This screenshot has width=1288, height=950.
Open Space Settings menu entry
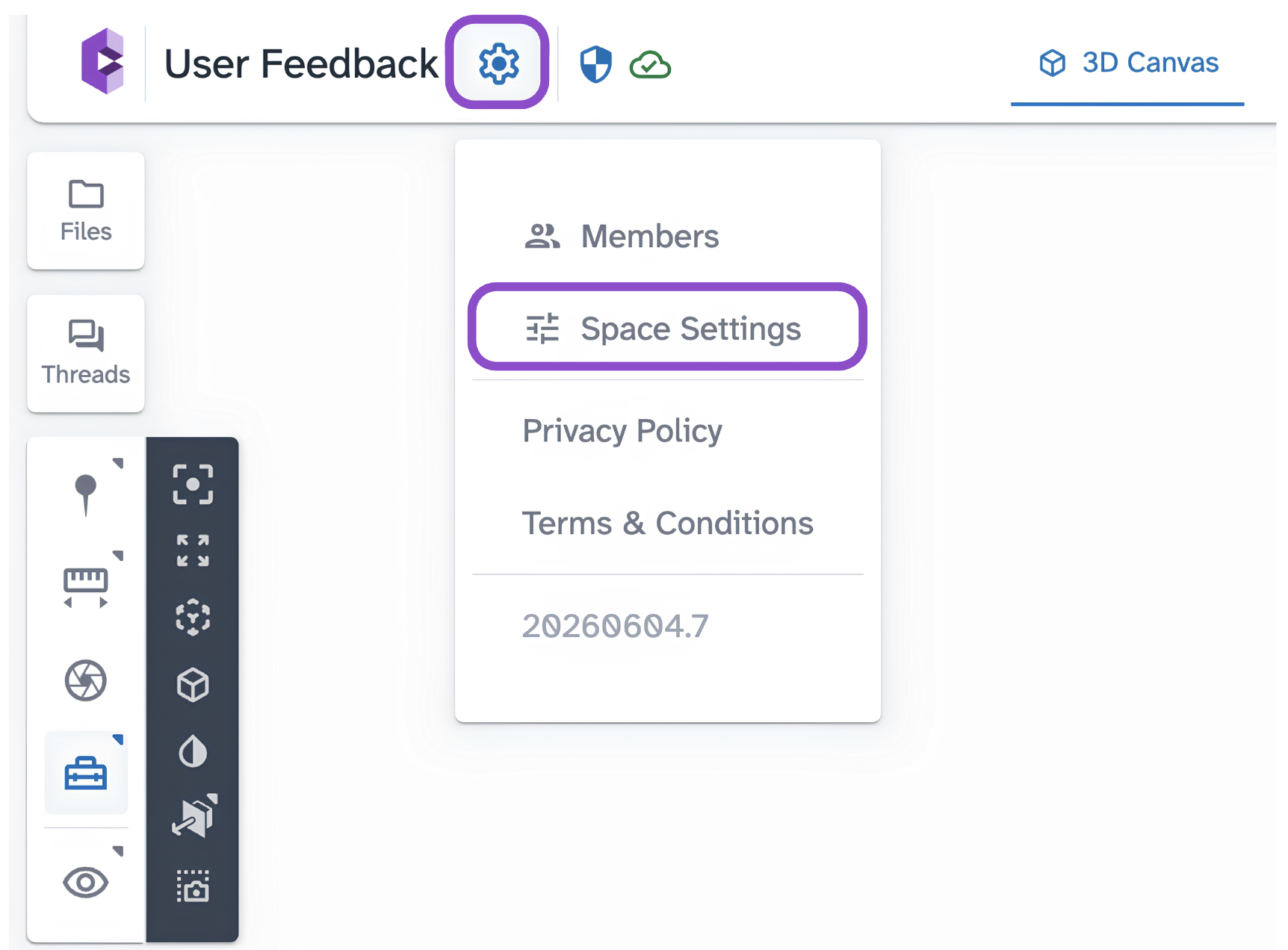667,328
